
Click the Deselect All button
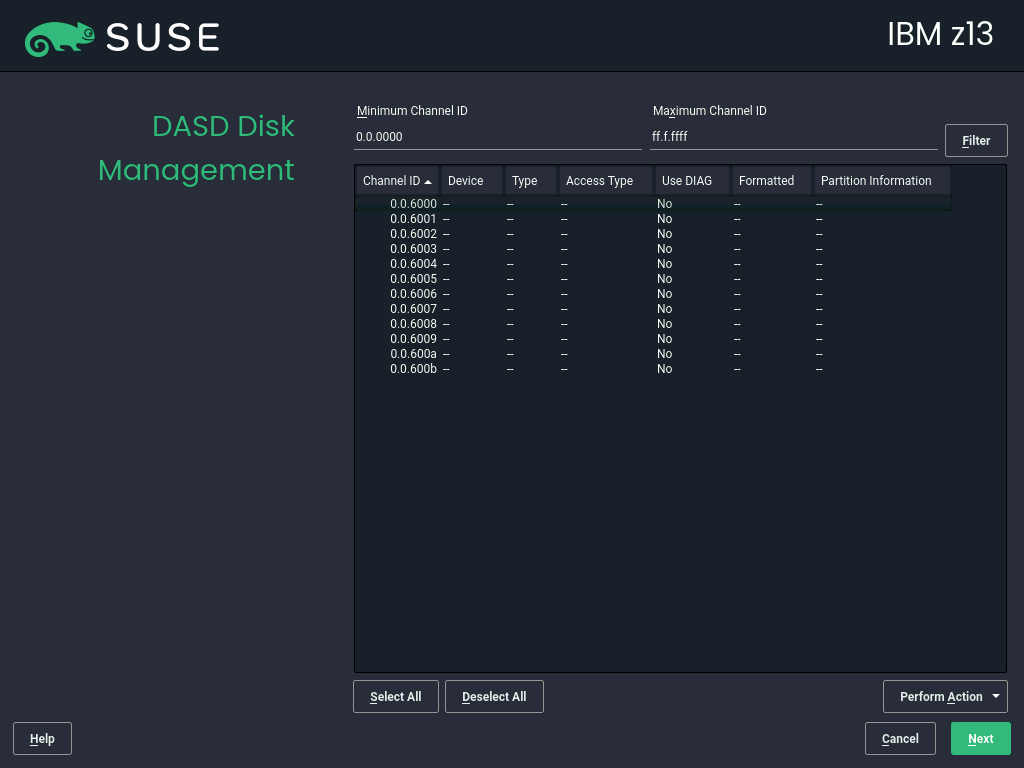click(494, 696)
